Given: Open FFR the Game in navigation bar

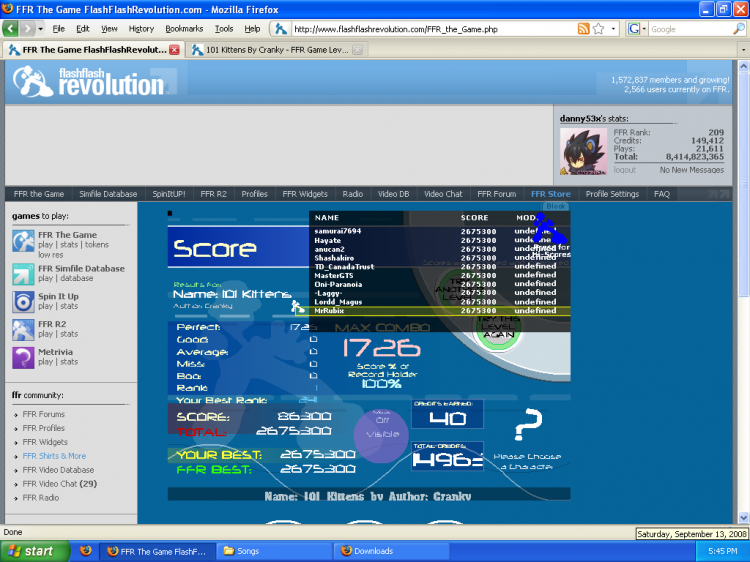Looking at the screenshot, I should coord(39,194).
